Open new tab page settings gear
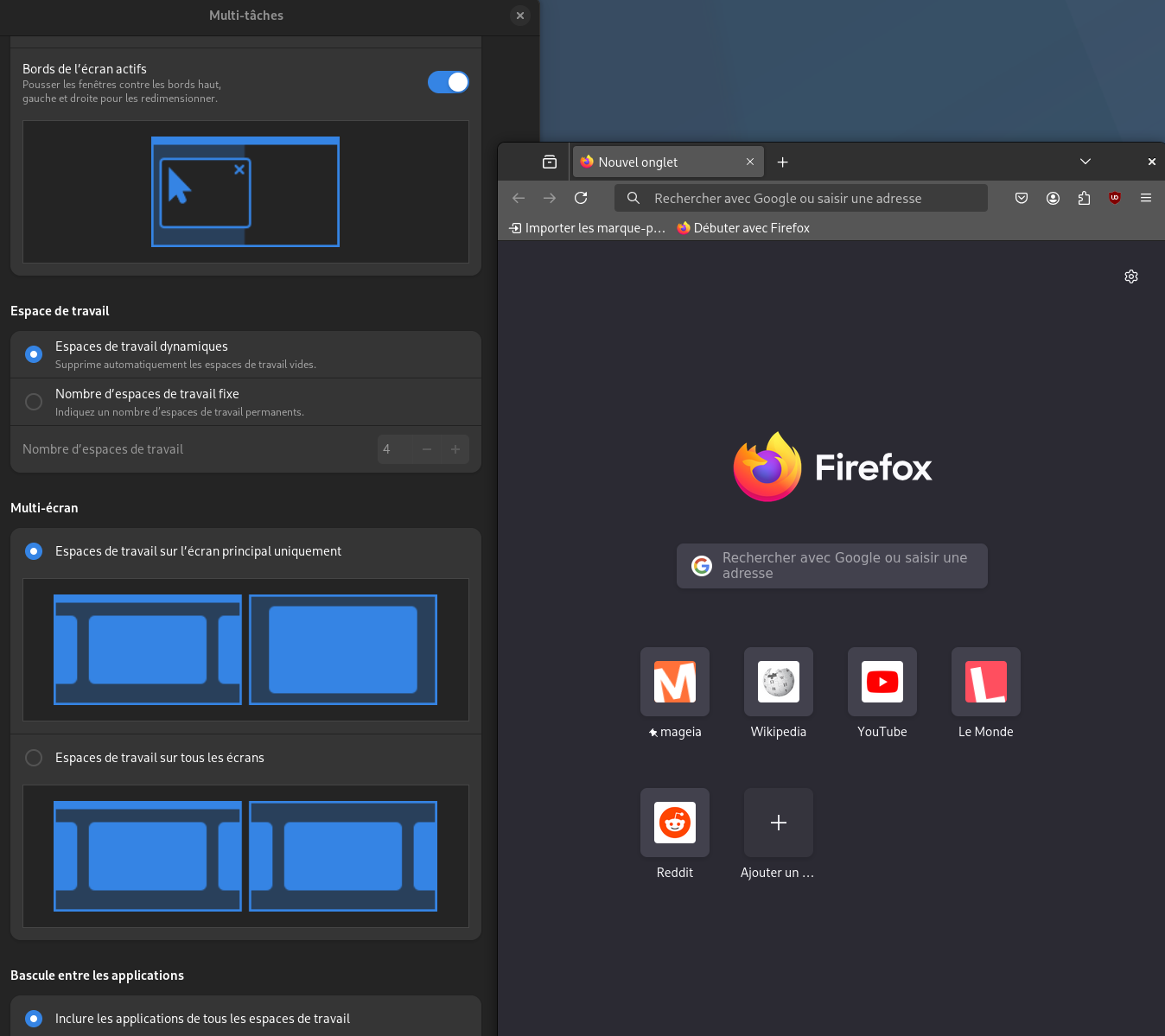Image resolution: width=1165 pixels, height=1036 pixels. [x=1130, y=276]
